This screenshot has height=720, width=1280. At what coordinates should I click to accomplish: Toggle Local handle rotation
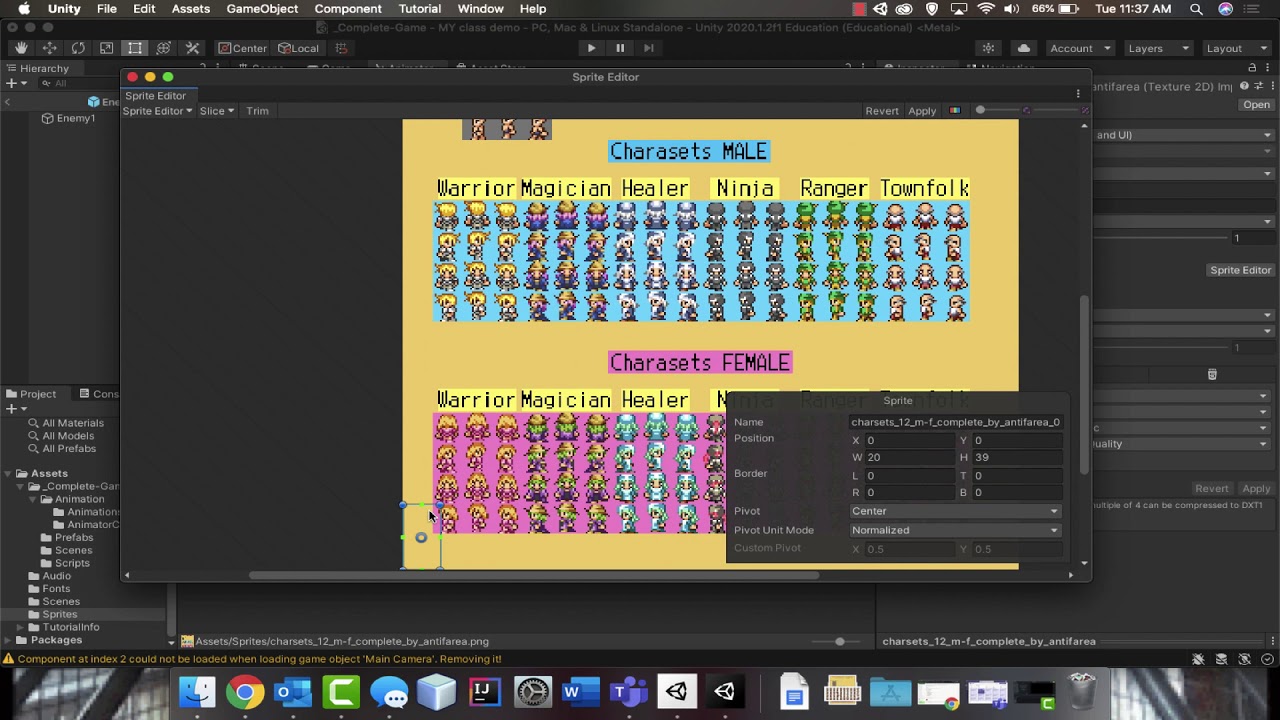coord(299,48)
